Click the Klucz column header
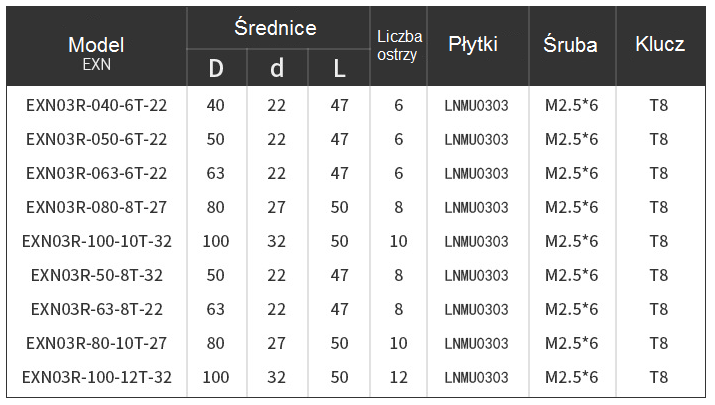The height and width of the screenshot is (405, 715). 659,45
